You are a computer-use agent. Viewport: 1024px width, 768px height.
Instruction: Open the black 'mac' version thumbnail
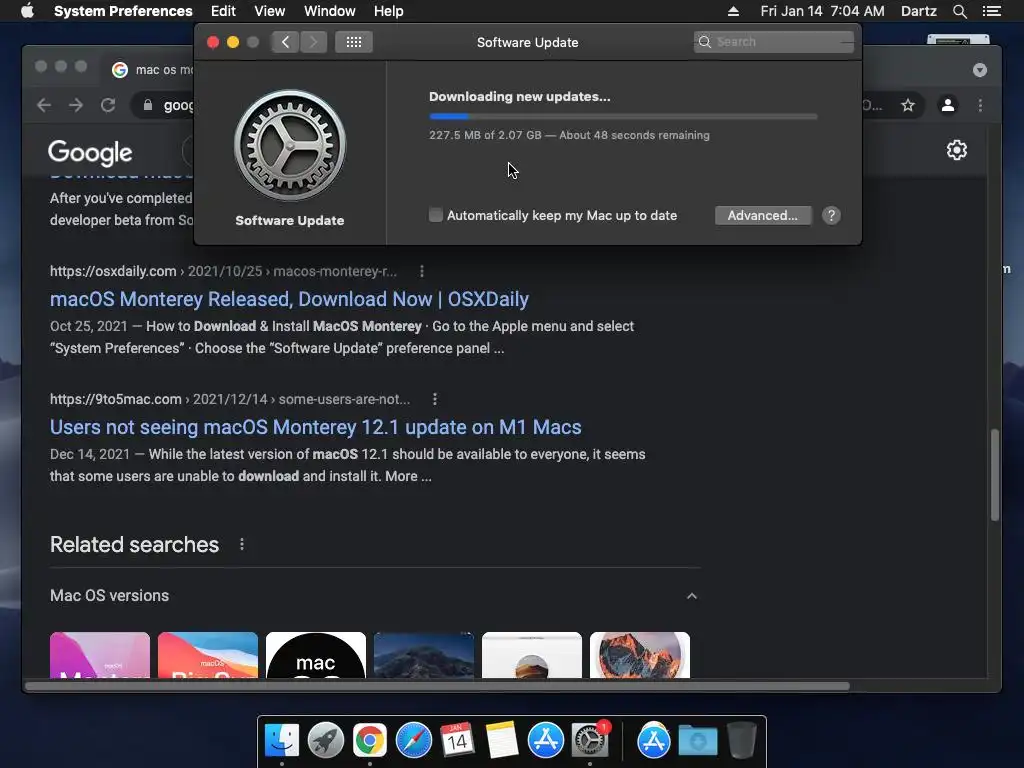pyautogui.click(x=316, y=655)
